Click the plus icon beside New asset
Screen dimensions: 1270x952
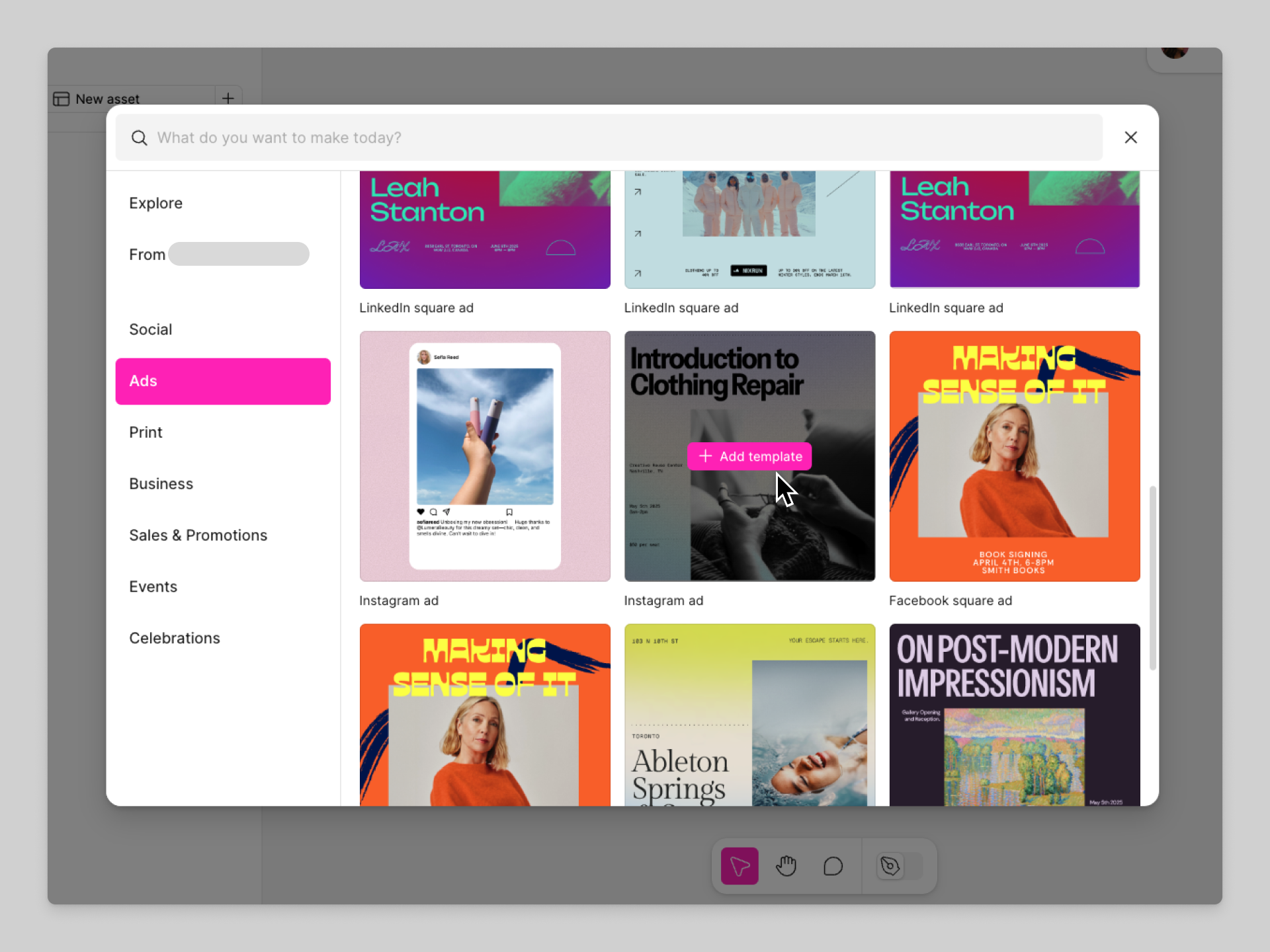click(x=228, y=99)
